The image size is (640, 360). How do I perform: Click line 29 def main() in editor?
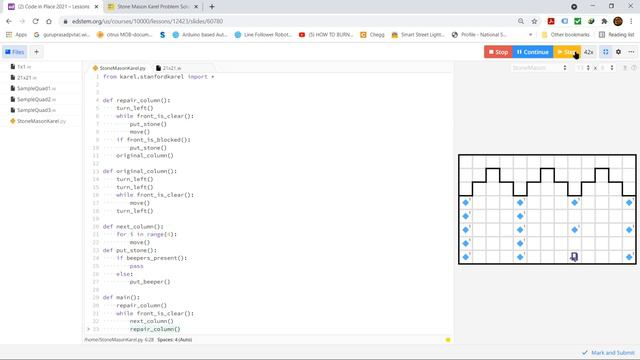pos(121,298)
